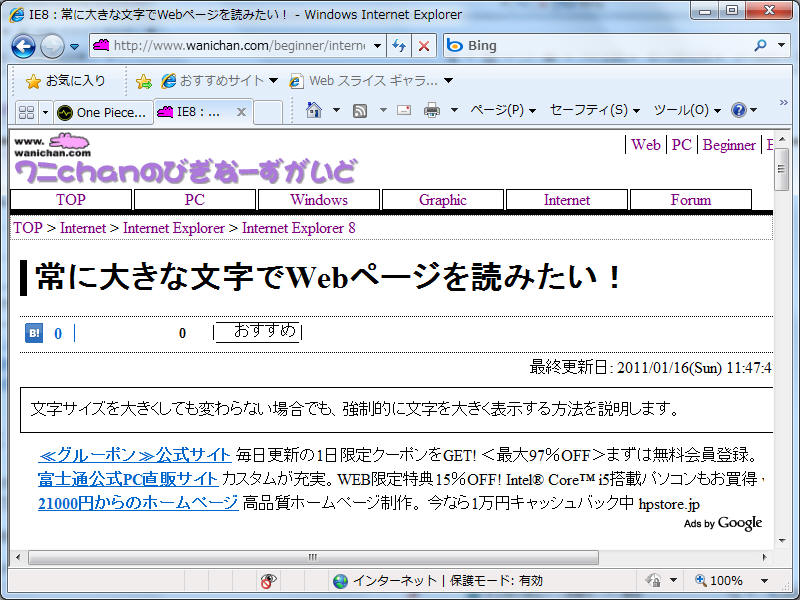Open the Home button dropdown arrow
This screenshot has height=600, width=800.
(336, 110)
